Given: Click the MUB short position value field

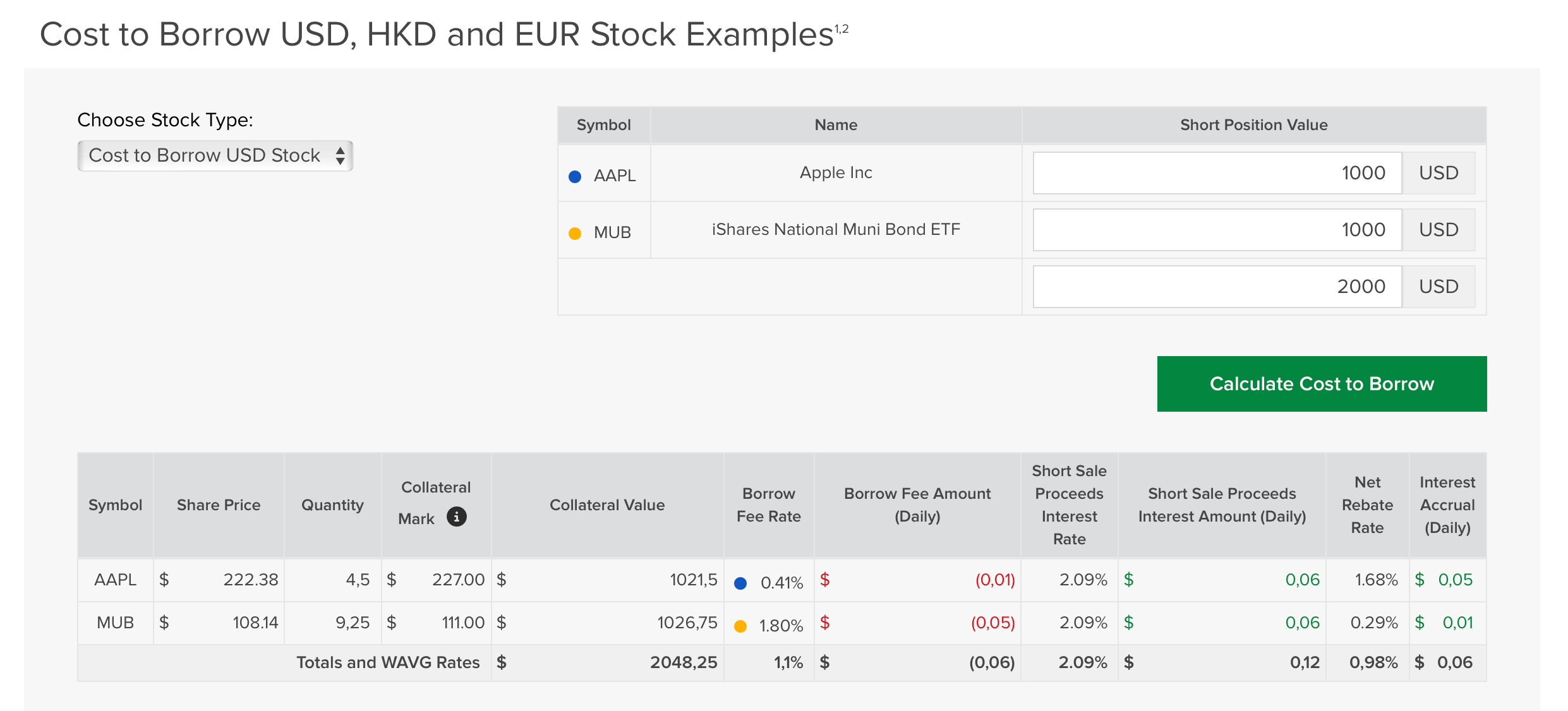Looking at the screenshot, I should click(x=1217, y=230).
